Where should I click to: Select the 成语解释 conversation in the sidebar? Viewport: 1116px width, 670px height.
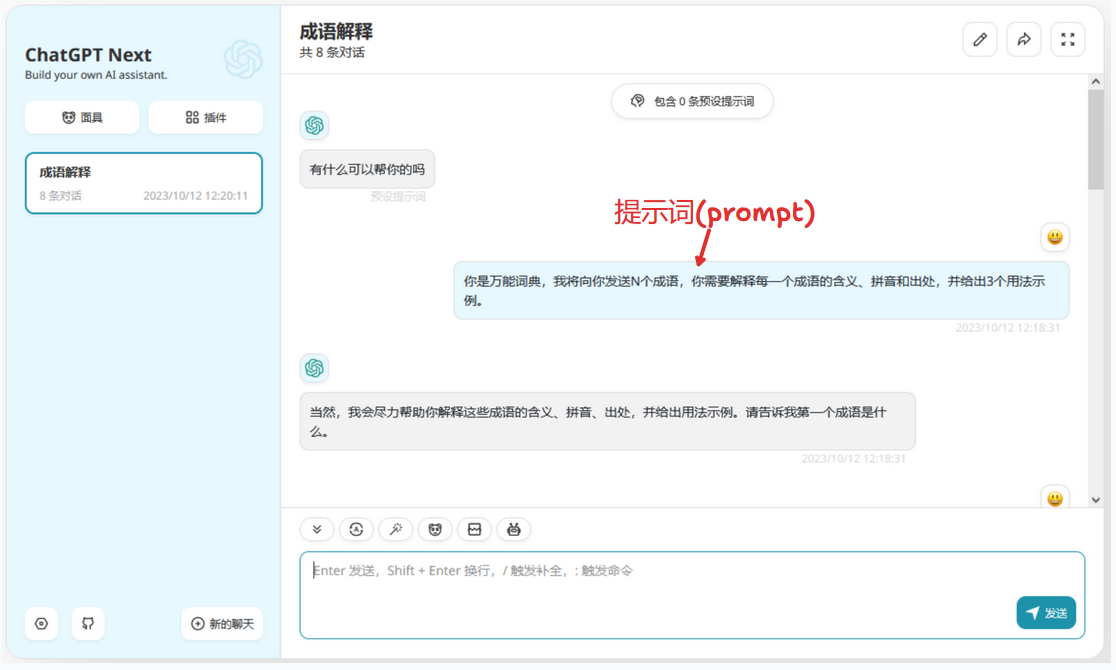143,183
